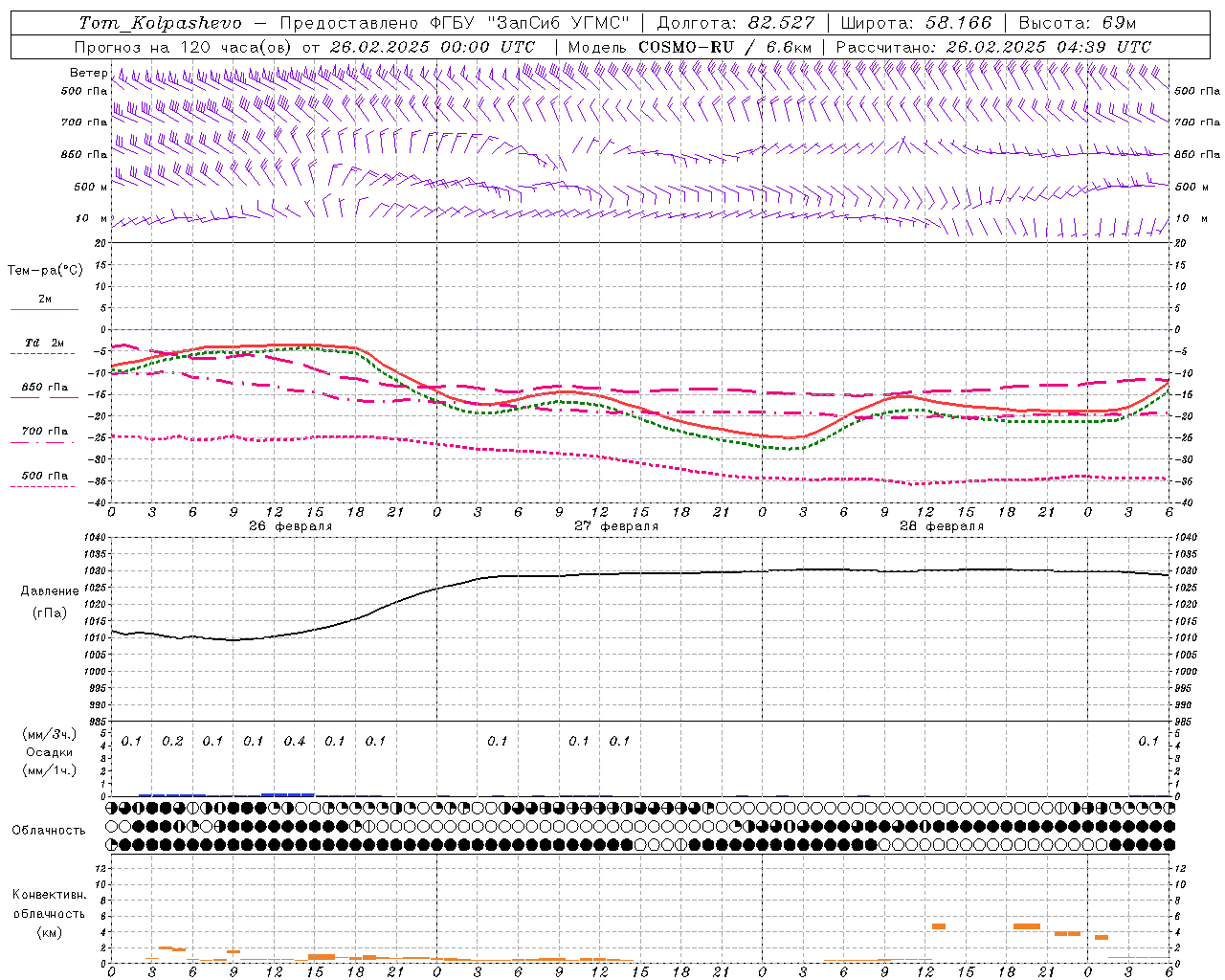Screen dimensions: 1225x980
Task: Select 'Рассчитано: 26.02.2025 04:39 UTC' timestamp
Action: tap(993, 47)
